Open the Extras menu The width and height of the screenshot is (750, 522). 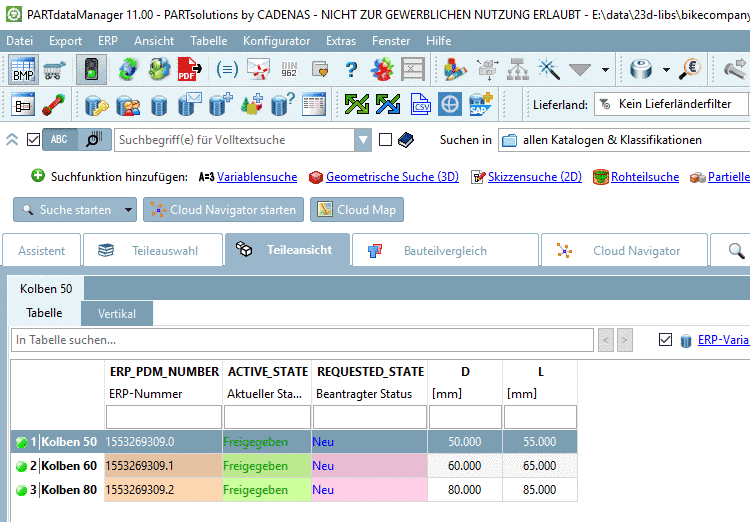(x=341, y=41)
